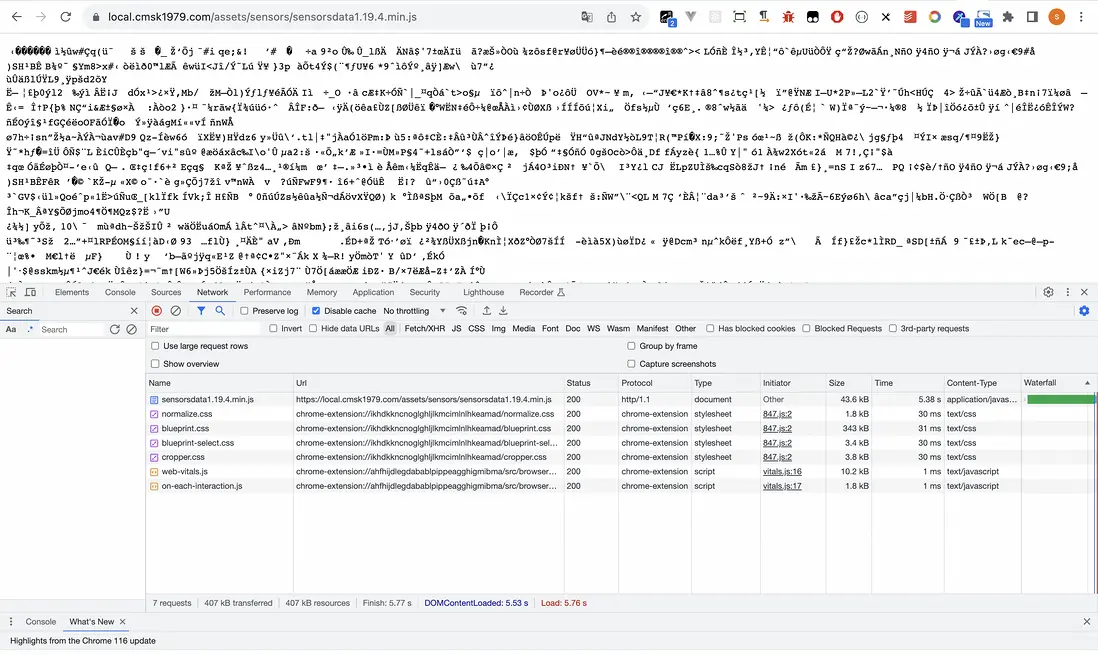Open the DevTools Console tab
Image resolution: width=1098 pixels, height=655 pixels.
point(120,292)
